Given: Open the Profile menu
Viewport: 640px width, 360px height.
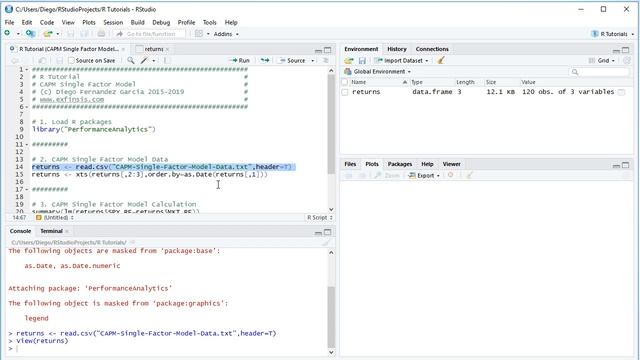Looking at the screenshot, I should (186, 22).
